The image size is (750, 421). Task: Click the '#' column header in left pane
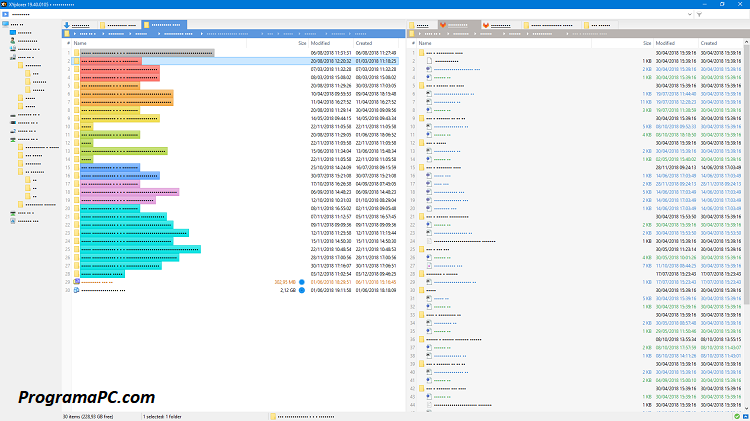click(x=66, y=44)
